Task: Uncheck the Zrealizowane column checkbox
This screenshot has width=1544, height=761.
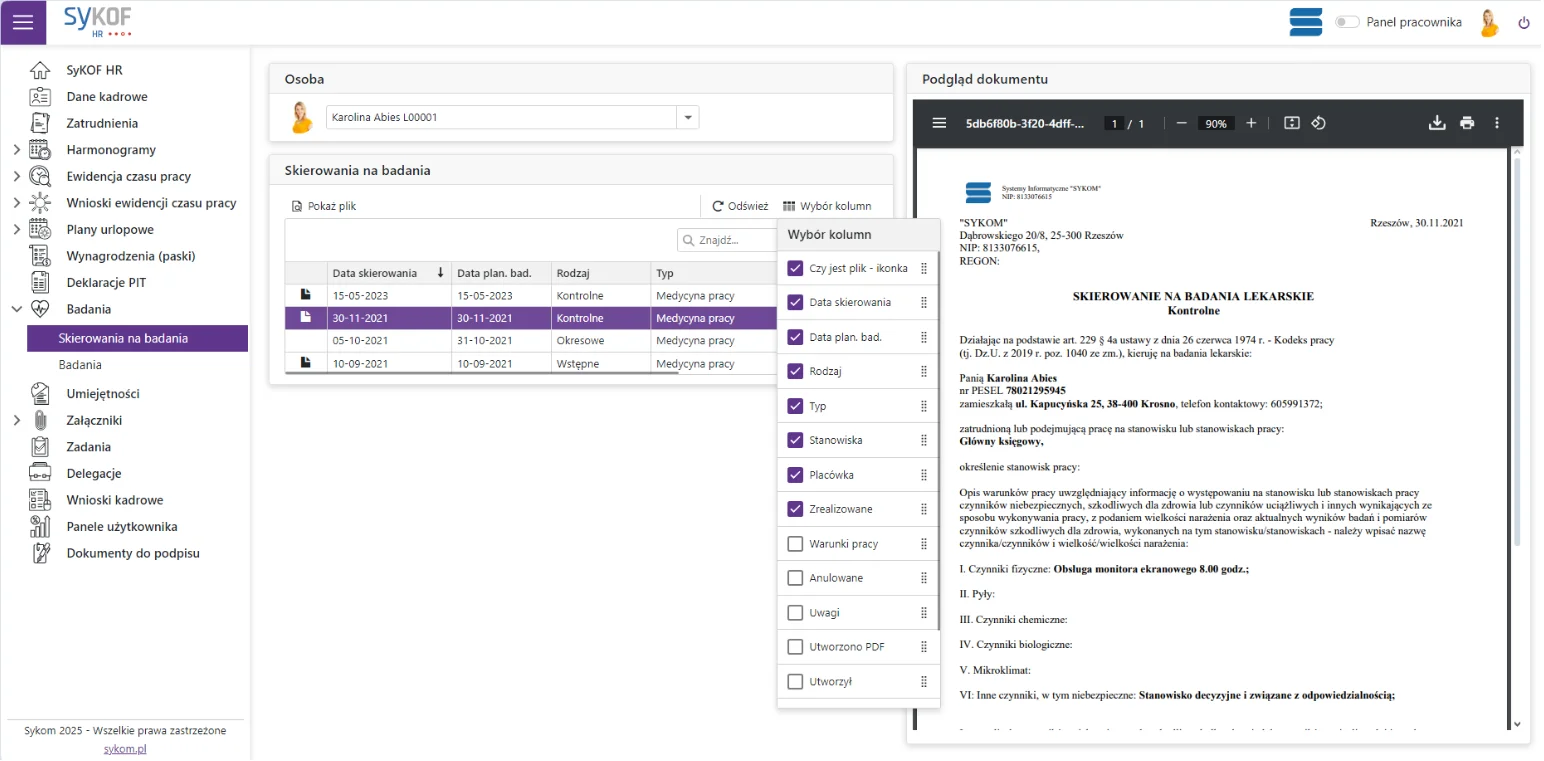Action: (796, 509)
